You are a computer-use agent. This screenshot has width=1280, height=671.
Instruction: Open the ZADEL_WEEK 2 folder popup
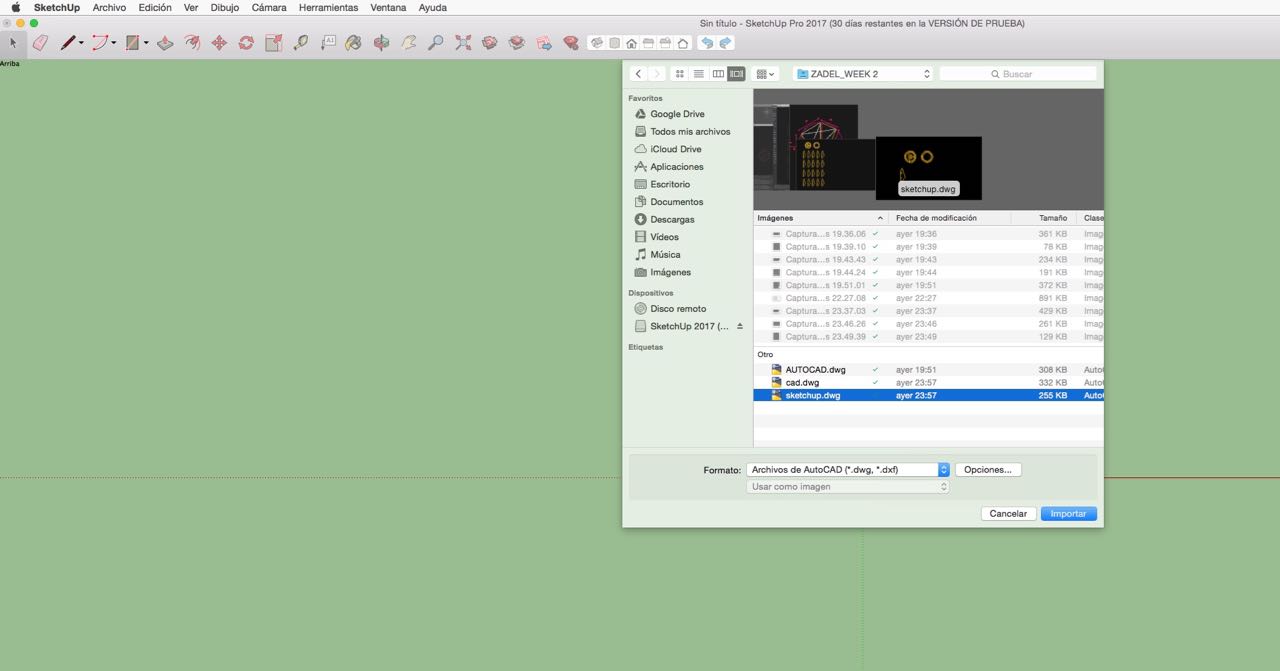pyautogui.click(x=863, y=74)
